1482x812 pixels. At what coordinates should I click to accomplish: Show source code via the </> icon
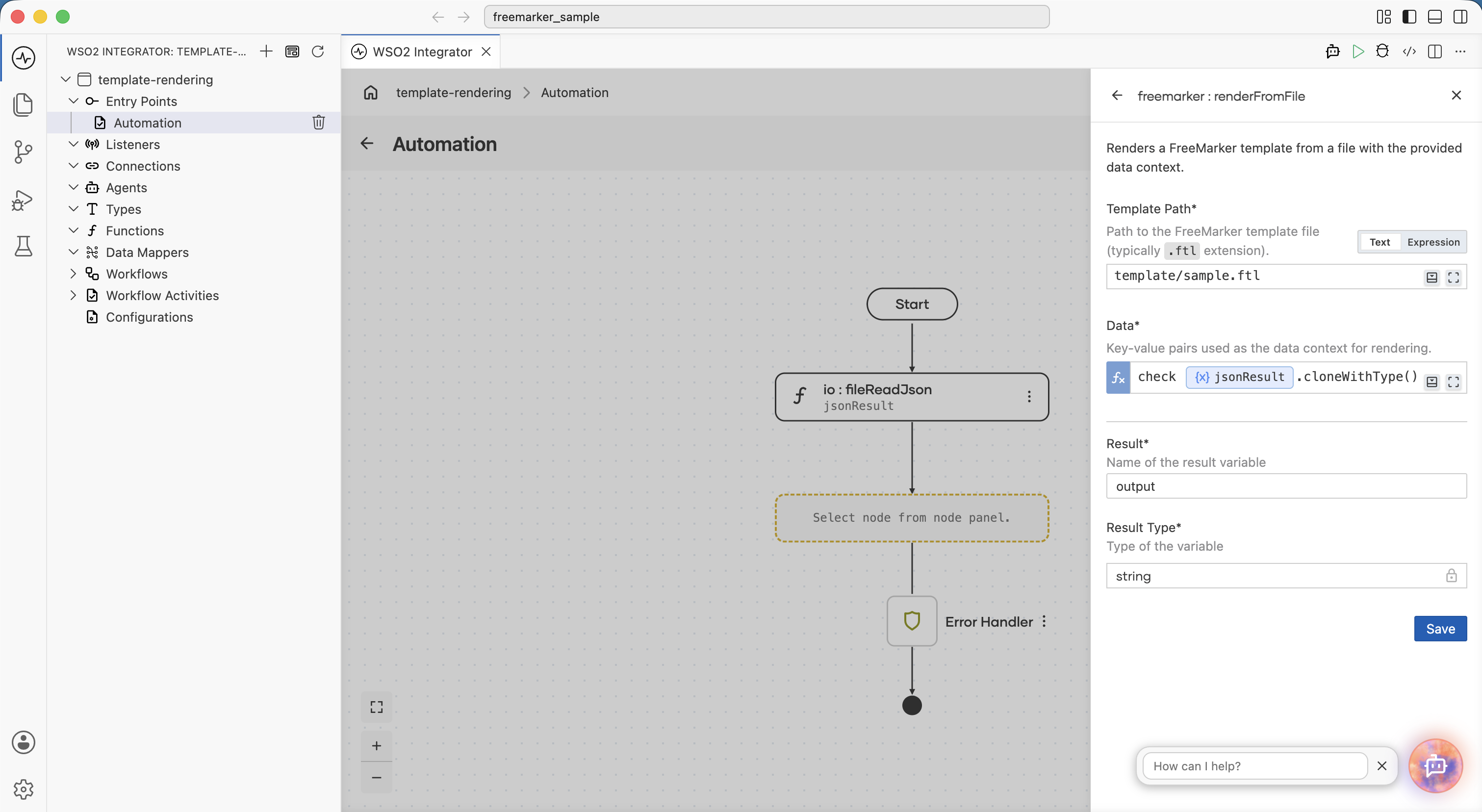click(1409, 52)
